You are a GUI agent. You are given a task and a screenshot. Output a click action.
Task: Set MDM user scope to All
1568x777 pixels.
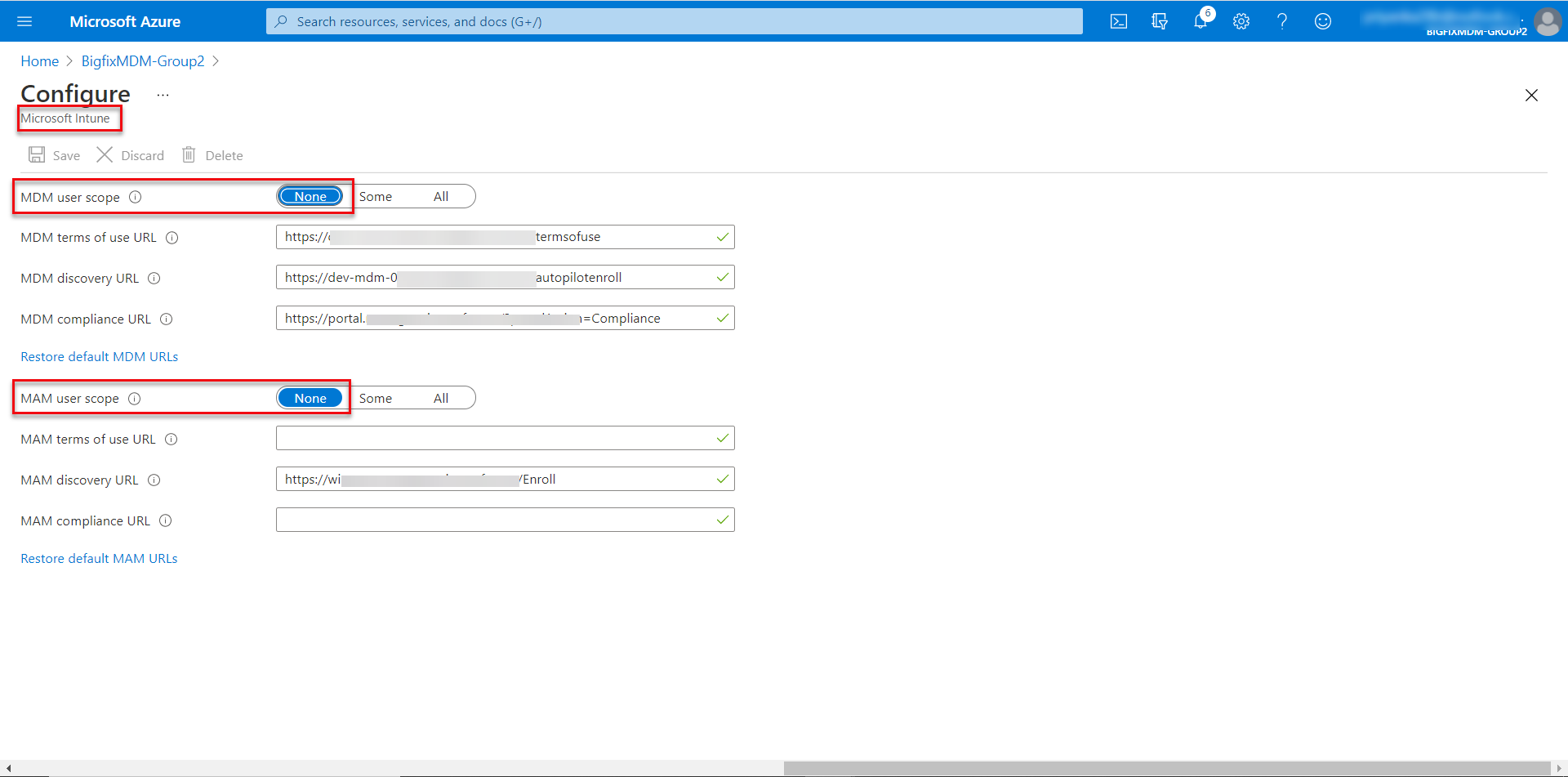441,196
